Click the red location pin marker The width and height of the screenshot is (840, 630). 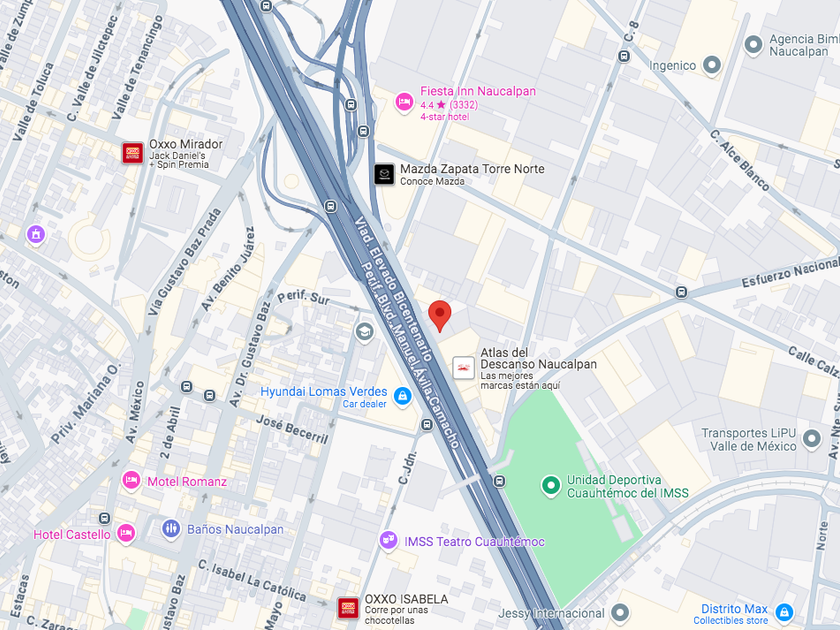(x=440, y=316)
